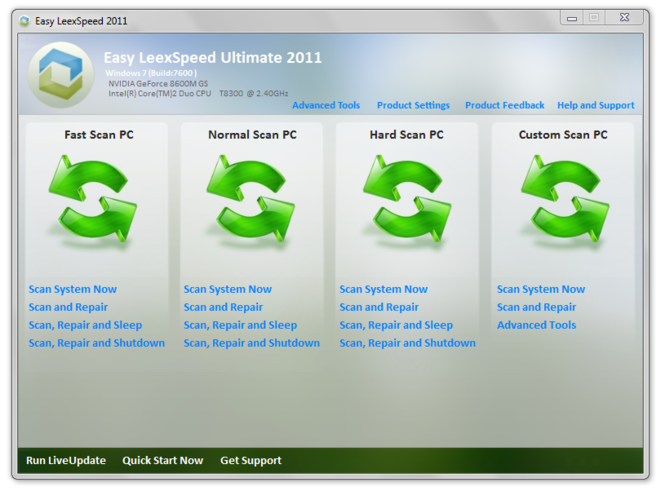Image resolution: width=665 pixels, height=491 pixels.
Task: Minimize the Easy LeexSpeed window
Action: tap(572, 18)
